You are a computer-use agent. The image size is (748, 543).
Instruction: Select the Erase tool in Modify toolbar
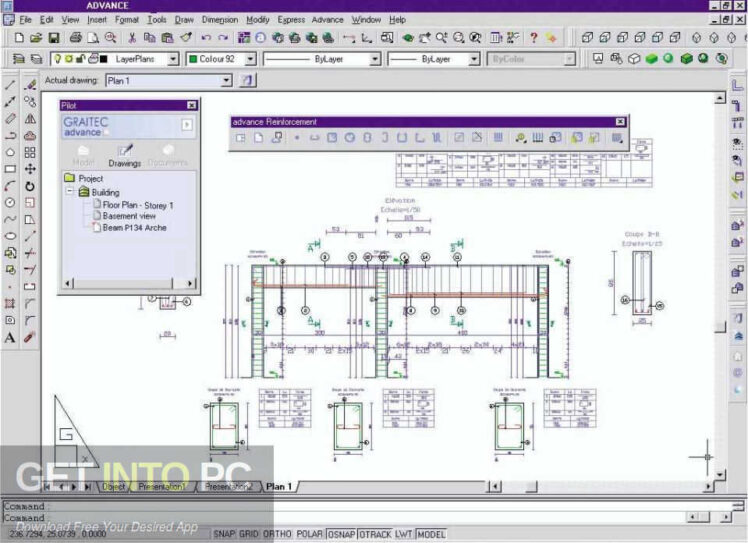click(30, 85)
